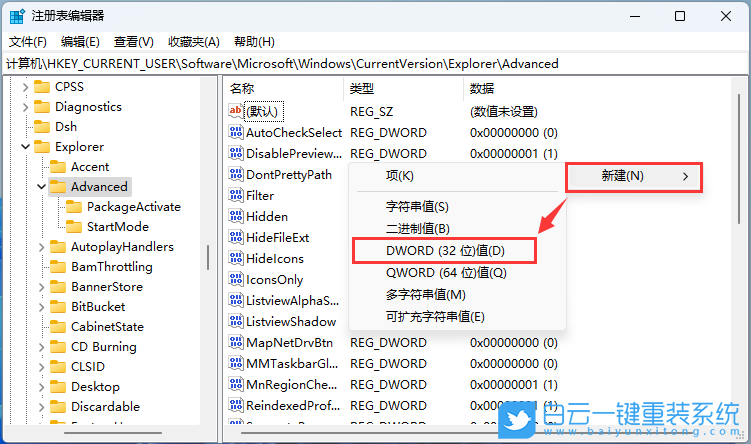Screen dimensions: 751x444
Task: Click the HideFileExt value icon
Action: [236, 237]
